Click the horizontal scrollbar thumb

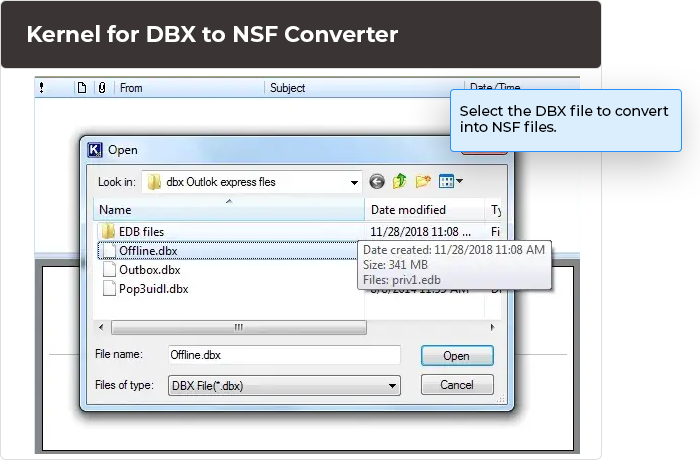click(x=239, y=327)
